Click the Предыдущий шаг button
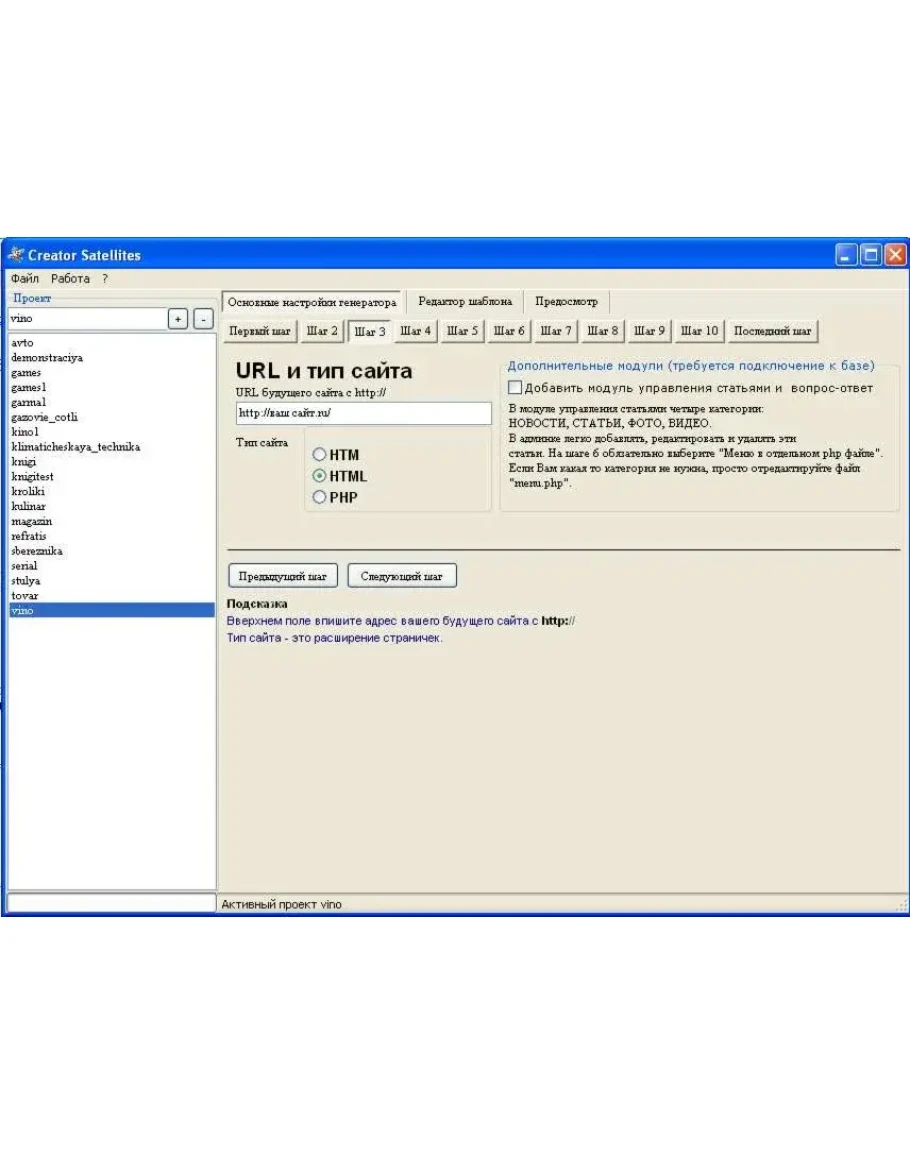The image size is (910, 1155). tap(283, 576)
